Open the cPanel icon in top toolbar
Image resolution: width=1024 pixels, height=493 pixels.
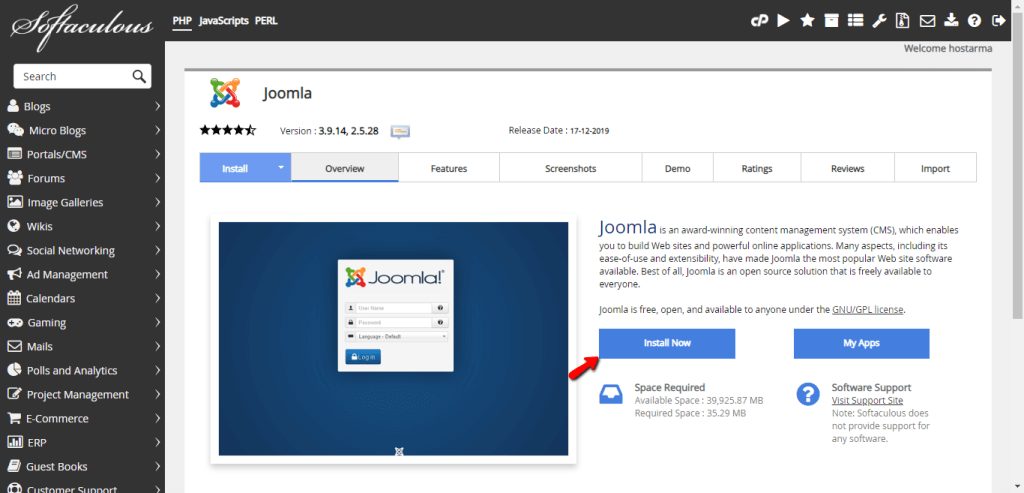[759, 20]
